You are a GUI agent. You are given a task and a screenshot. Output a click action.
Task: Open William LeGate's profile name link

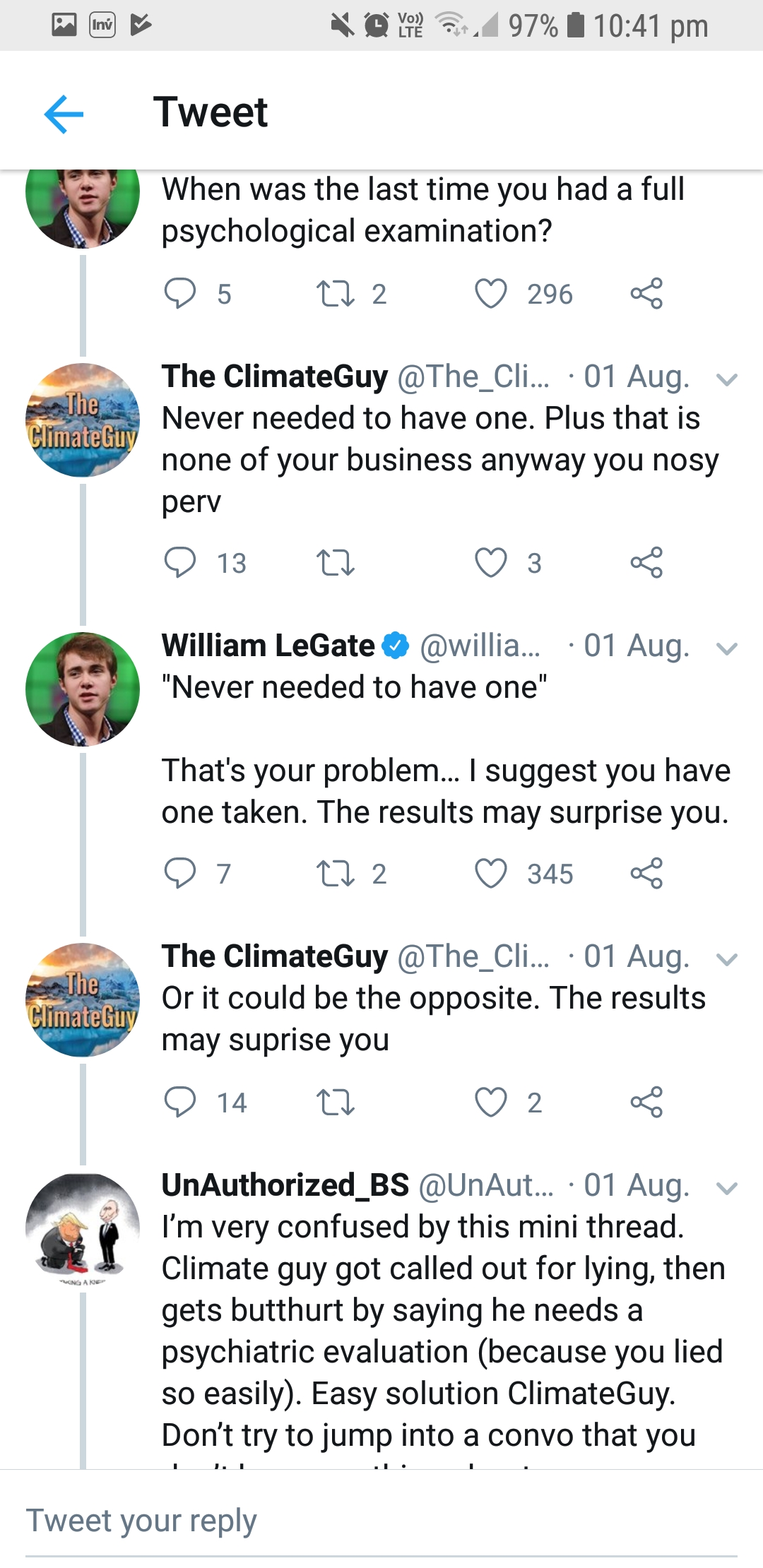point(268,646)
